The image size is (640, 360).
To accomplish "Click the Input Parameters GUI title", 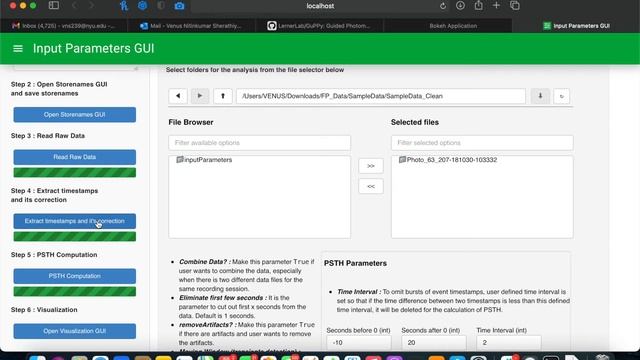I will [x=93, y=49].
